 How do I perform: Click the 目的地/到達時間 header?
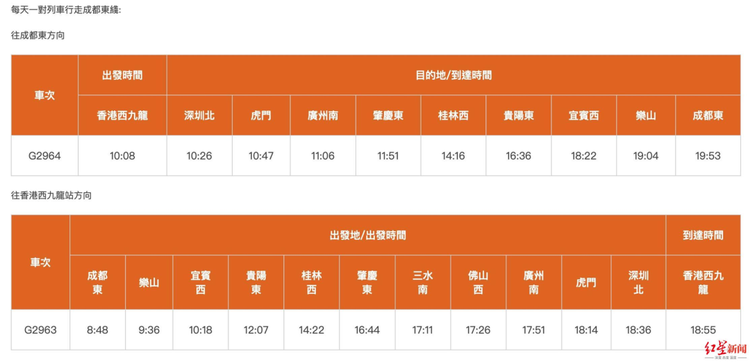point(453,75)
